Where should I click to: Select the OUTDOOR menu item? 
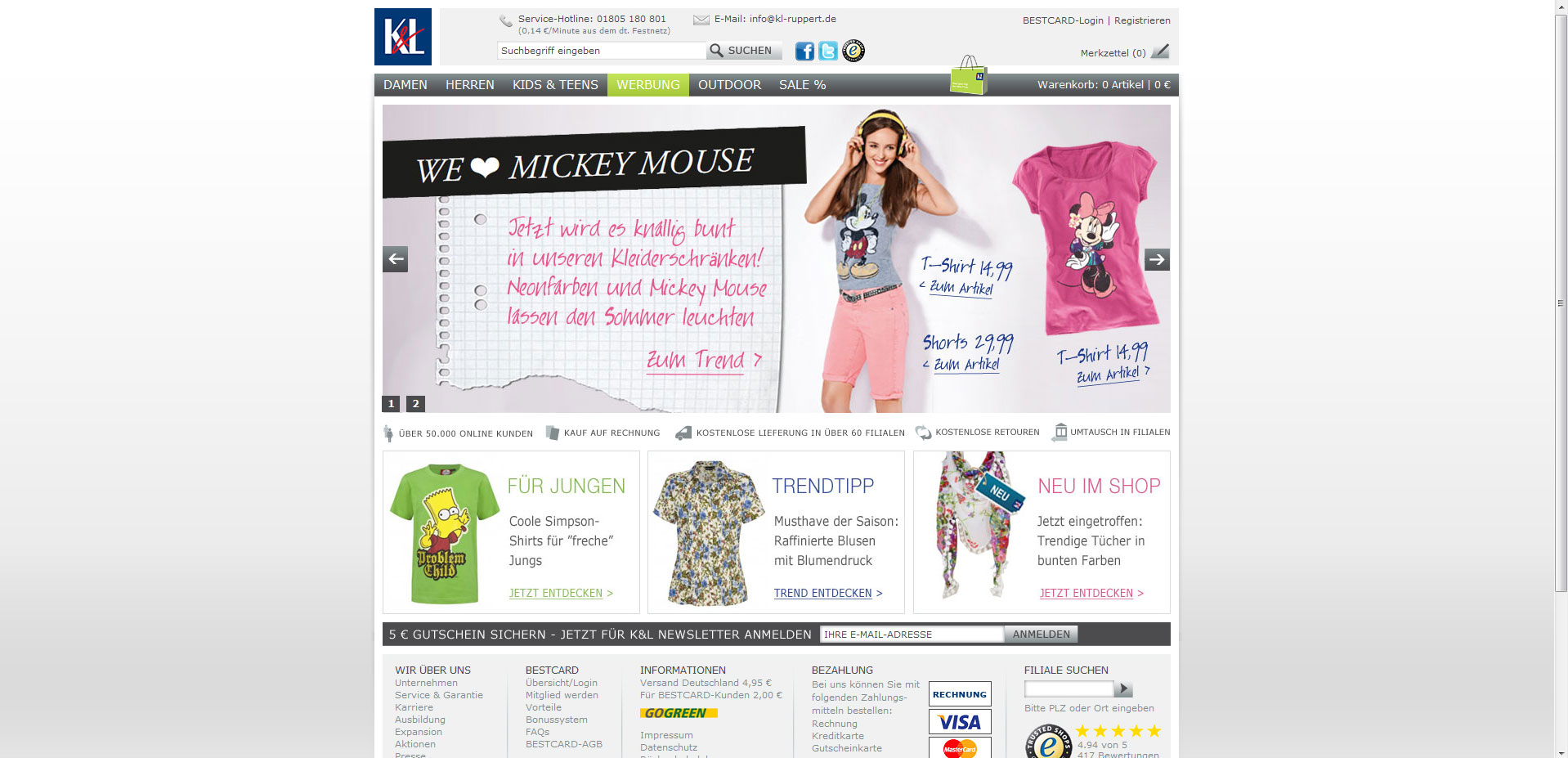pos(729,85)
